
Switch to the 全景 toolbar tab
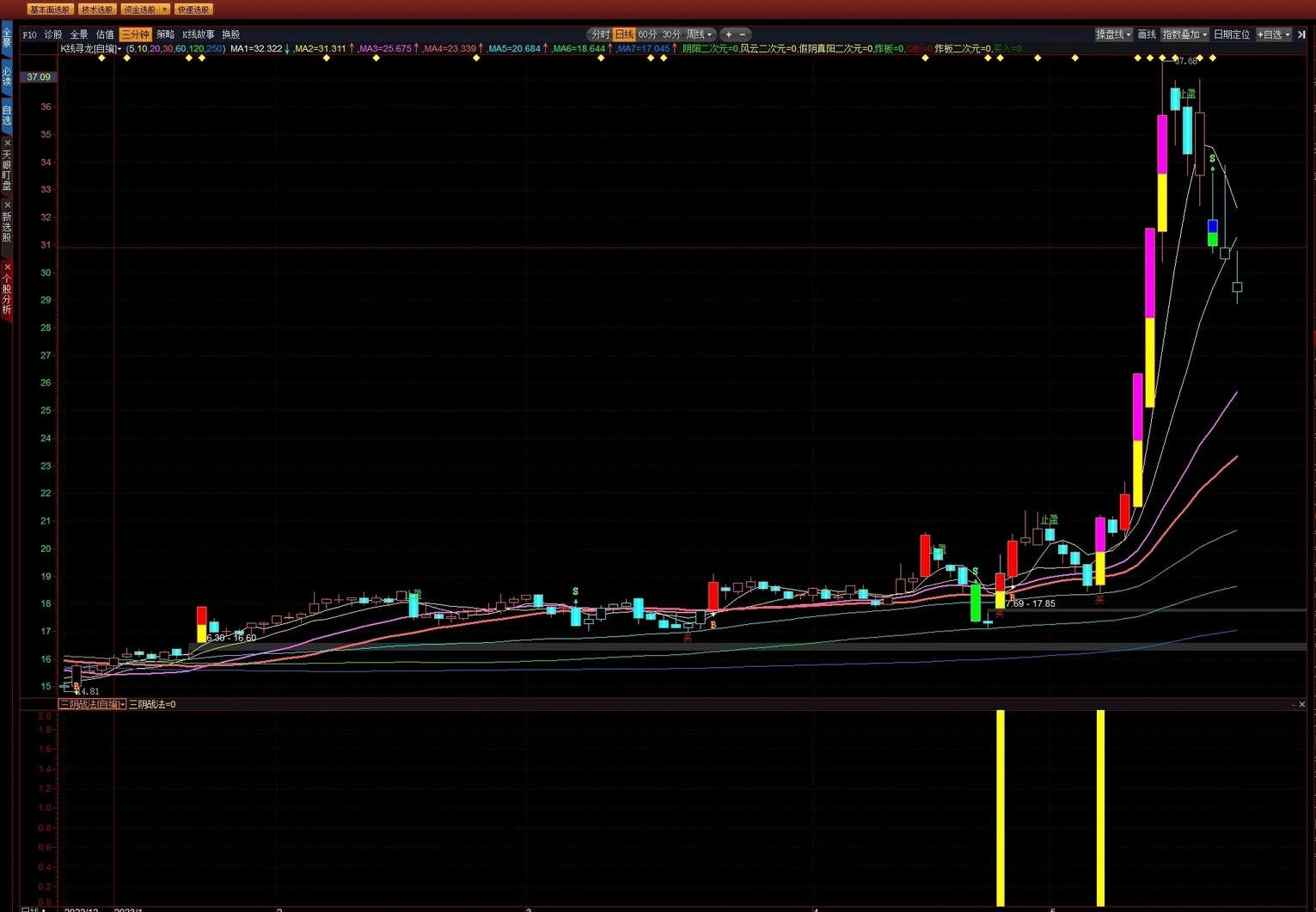79,35
